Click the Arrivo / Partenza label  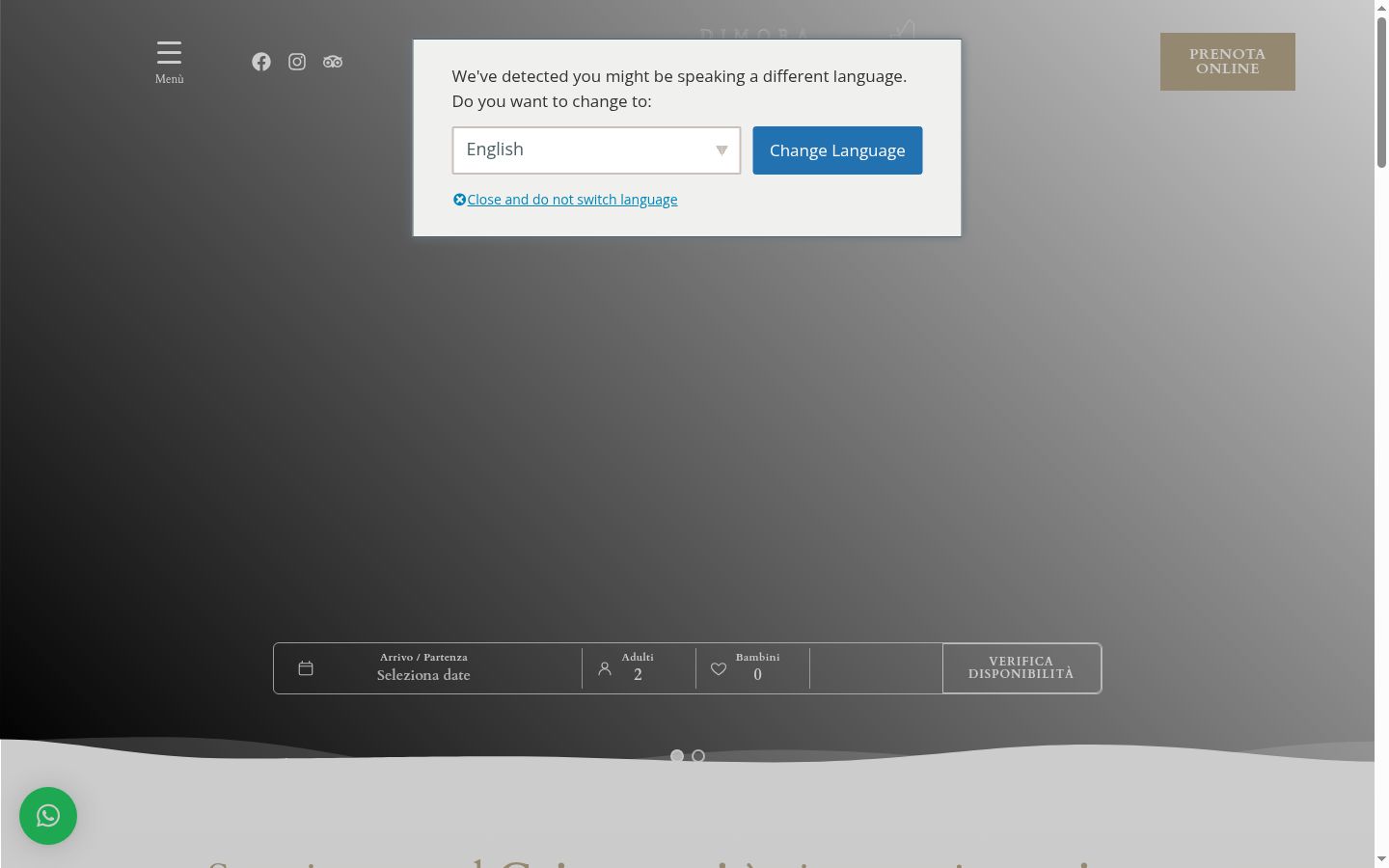click(423, 657)
